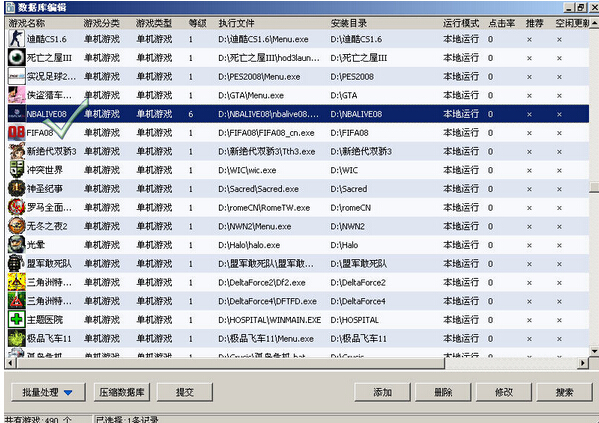This screenshot has height=423, width=599.
Task: Click the D:\Halo\halo.exe cell
Action: coord(249,245)
